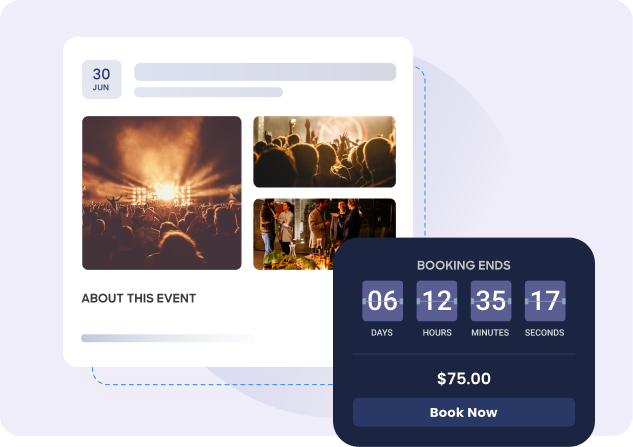Click the 17 seconds countdown tile
633x447 pixels.
point(545,301)
